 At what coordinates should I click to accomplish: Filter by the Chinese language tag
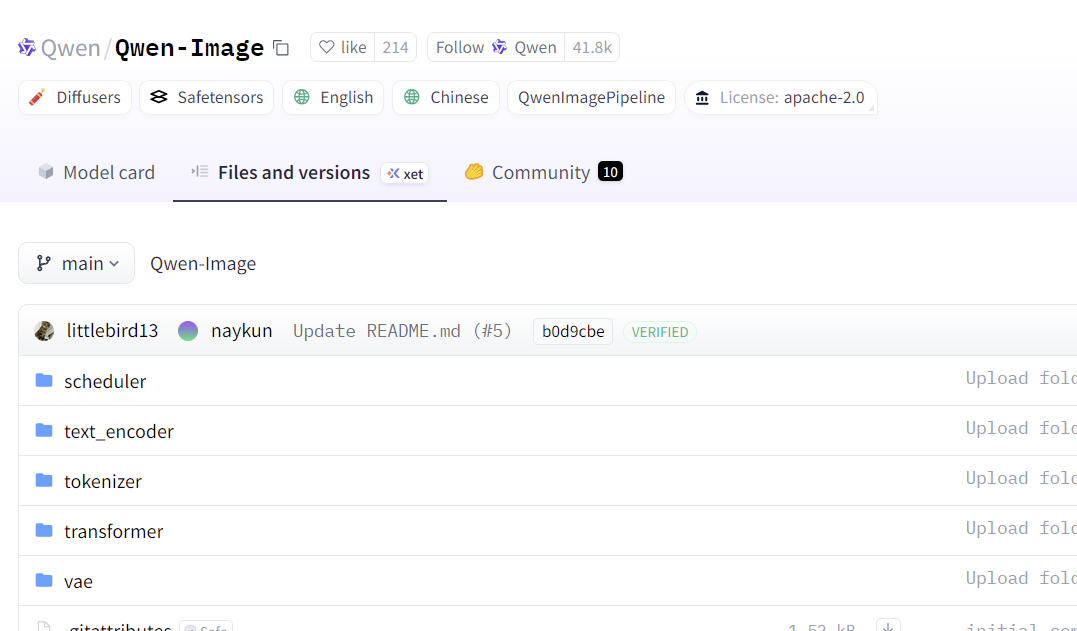tap(446, 97)
